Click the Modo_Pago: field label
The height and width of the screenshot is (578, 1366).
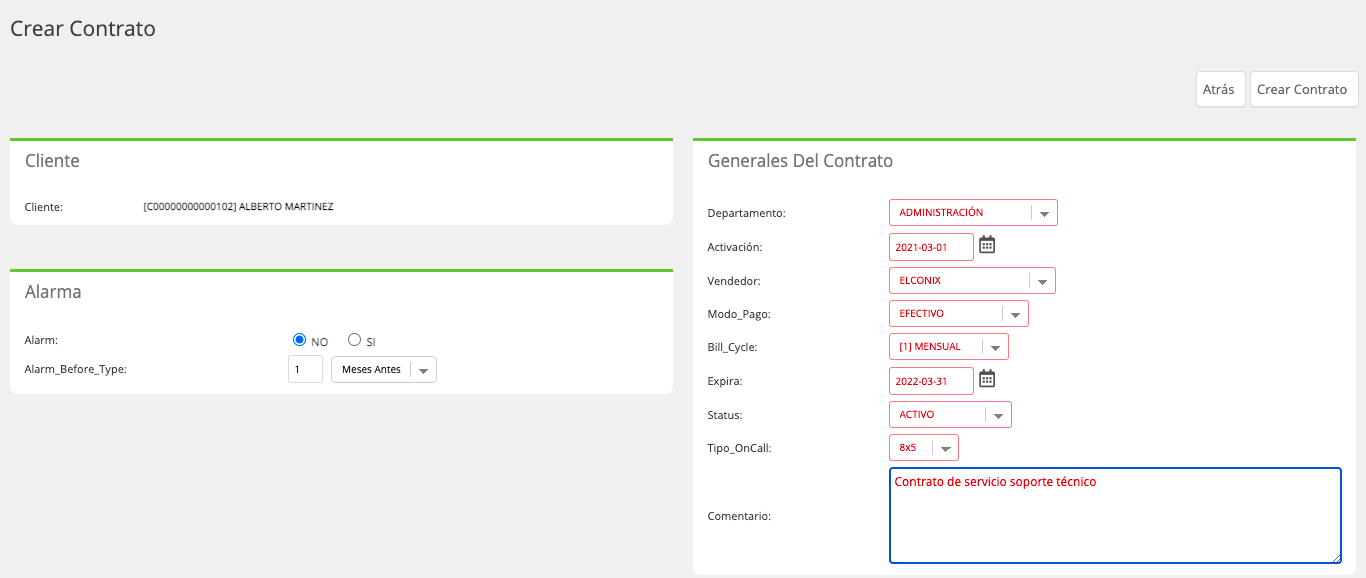(x=739, y=315)
